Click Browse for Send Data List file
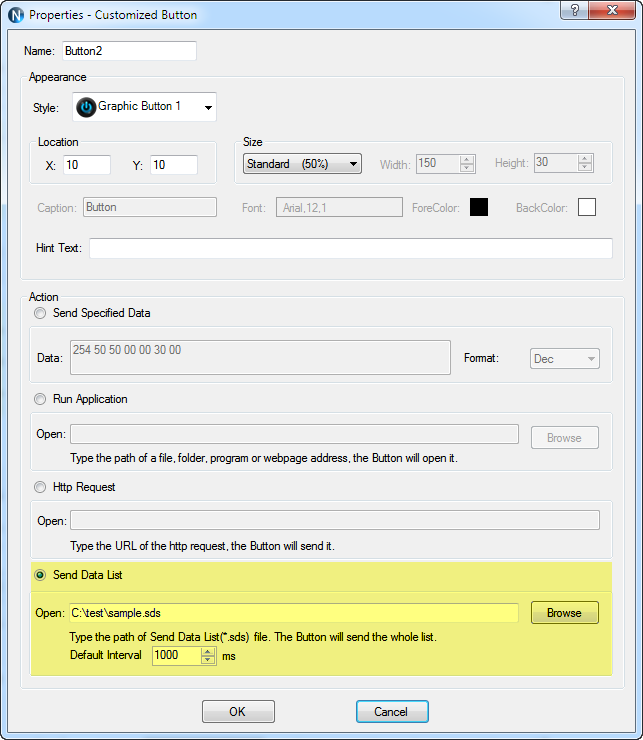Screen dimensions: 643x740 pos(565,613)
